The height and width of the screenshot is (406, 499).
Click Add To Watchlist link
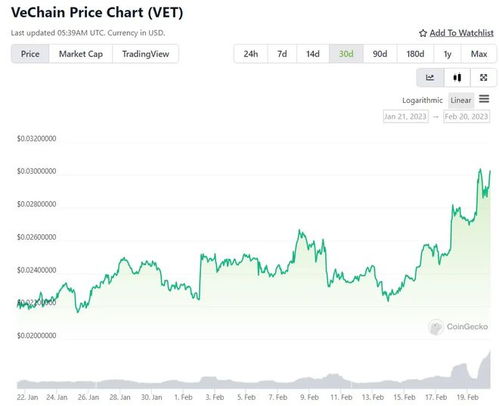(461, 33)
